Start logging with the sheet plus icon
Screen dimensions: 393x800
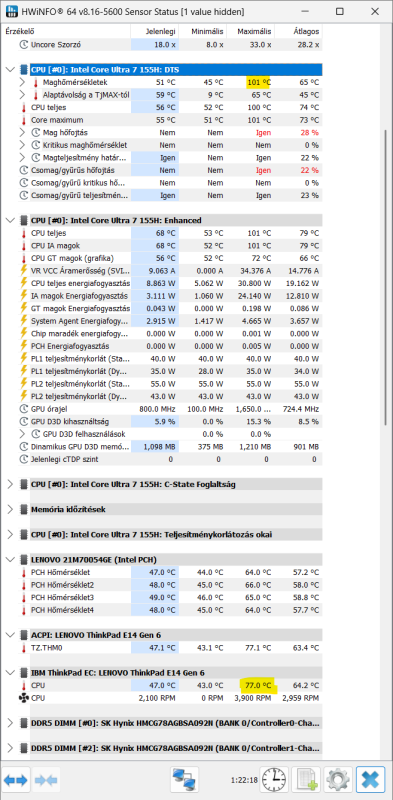click(307, 779)
